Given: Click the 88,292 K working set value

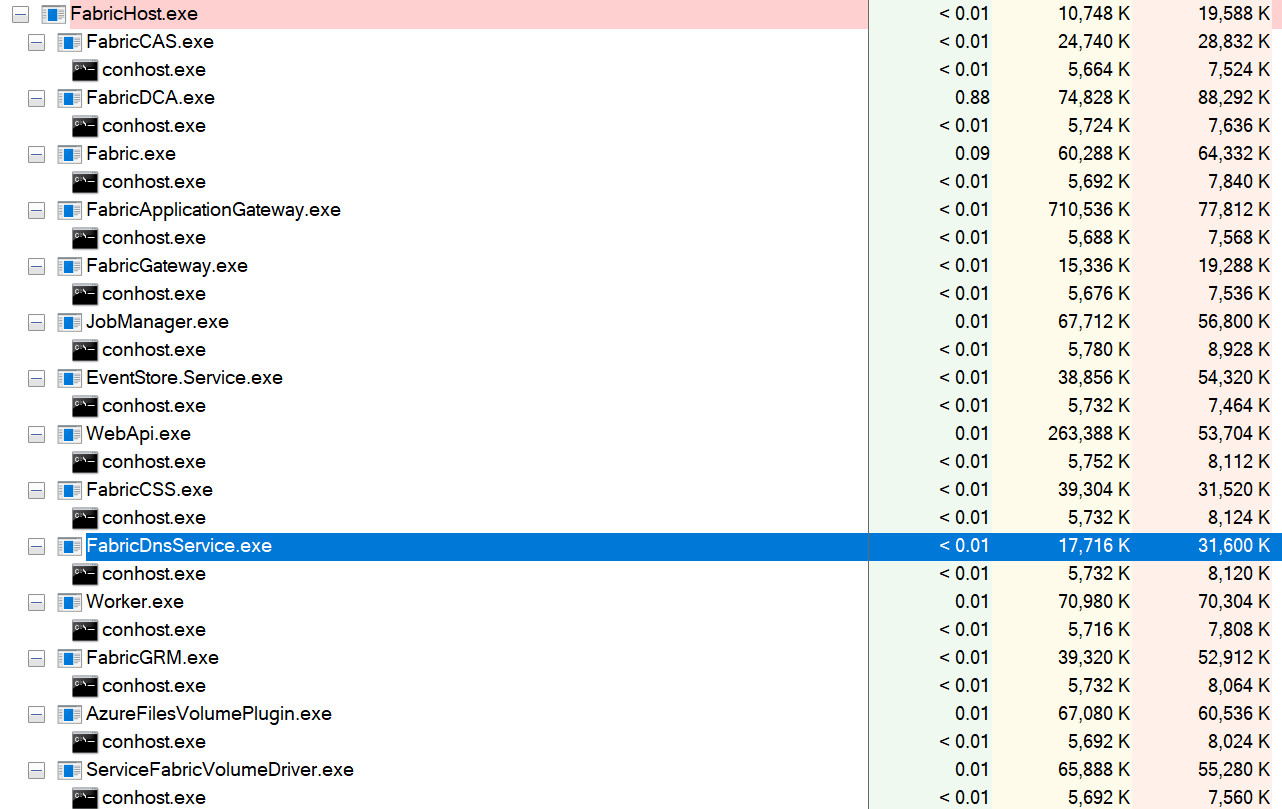Looking at the screenshot, I should (1234, 98).
